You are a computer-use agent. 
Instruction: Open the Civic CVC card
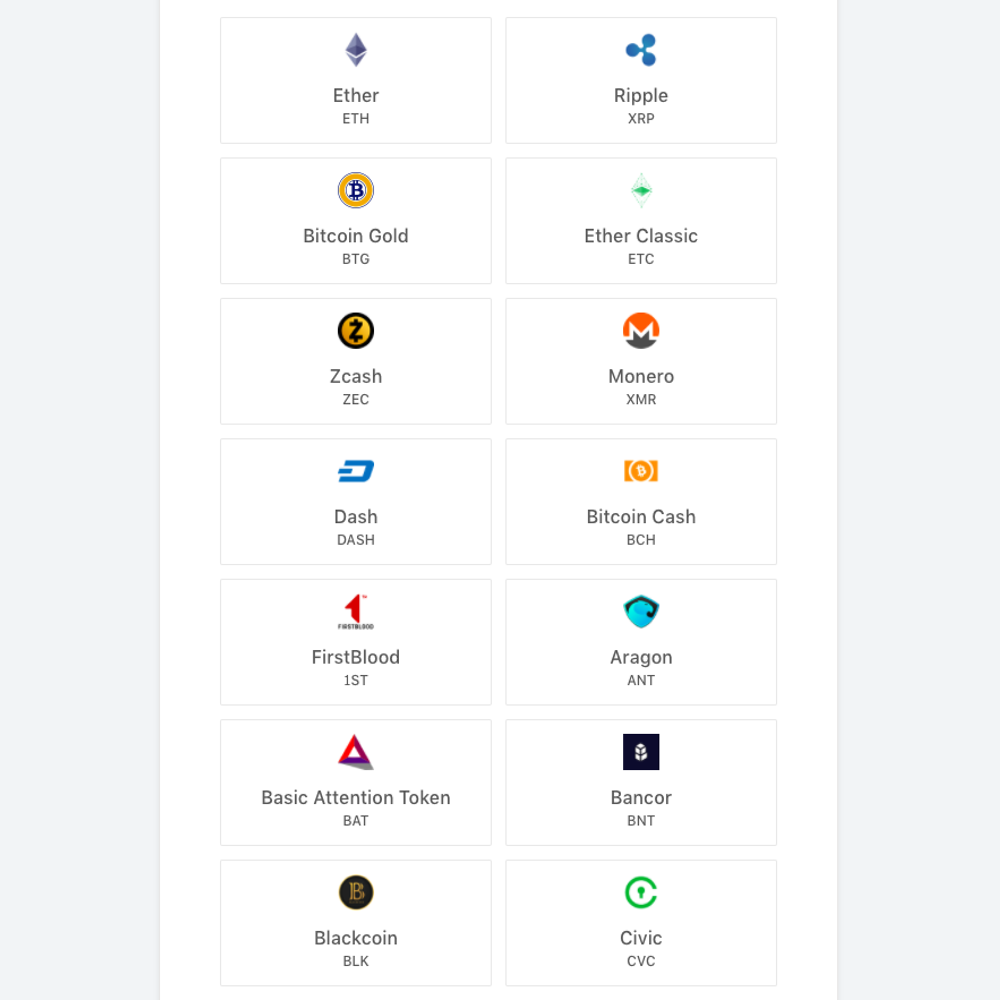pos(641,923)
